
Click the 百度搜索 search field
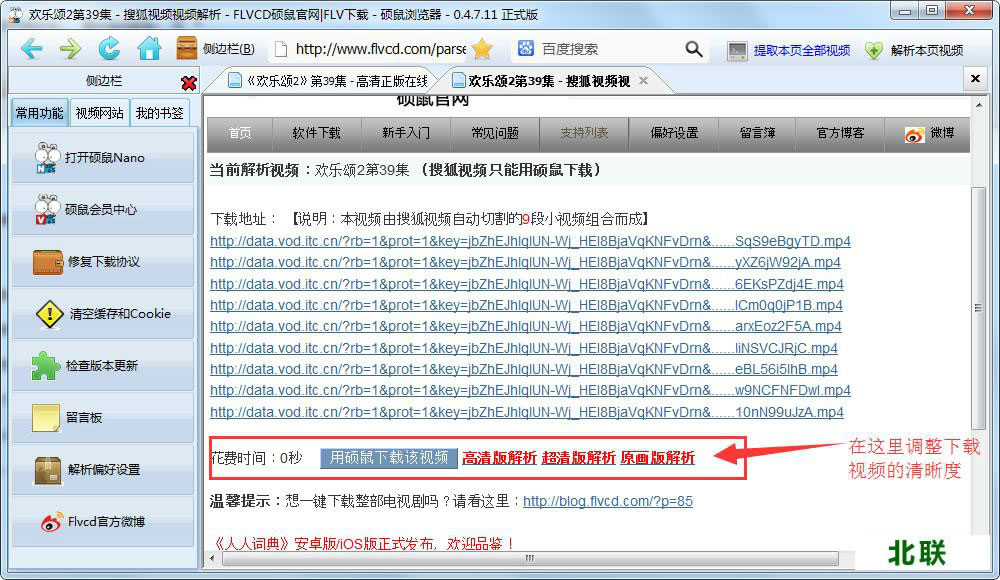pyautogui.click(x=609, y=49)
